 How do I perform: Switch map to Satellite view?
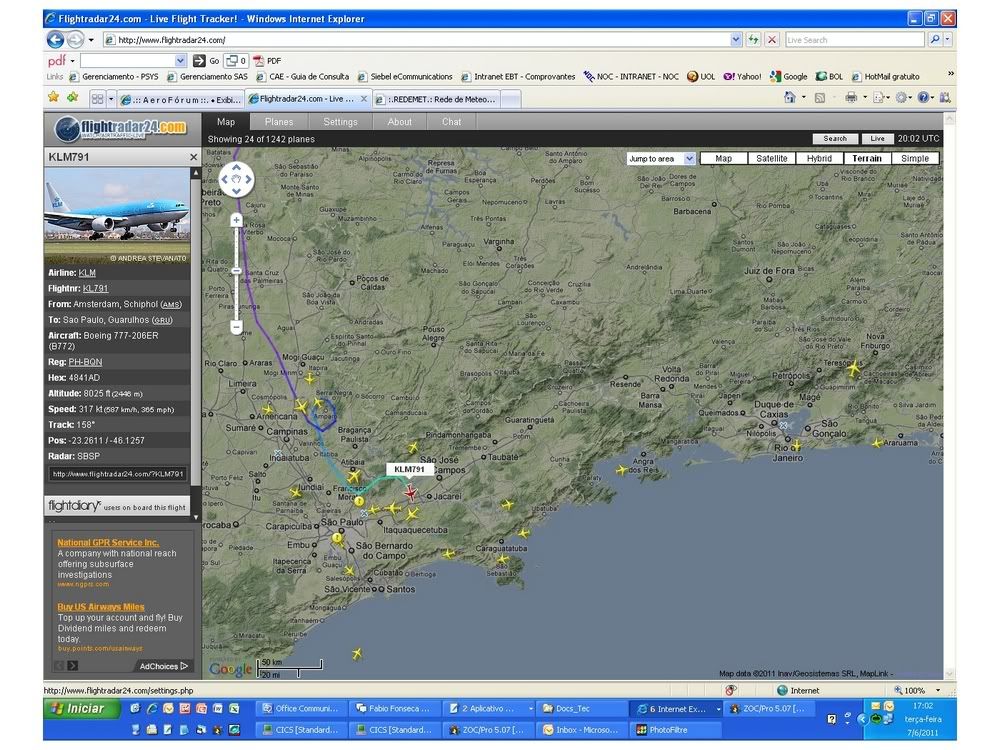click(x=771, y=159)
